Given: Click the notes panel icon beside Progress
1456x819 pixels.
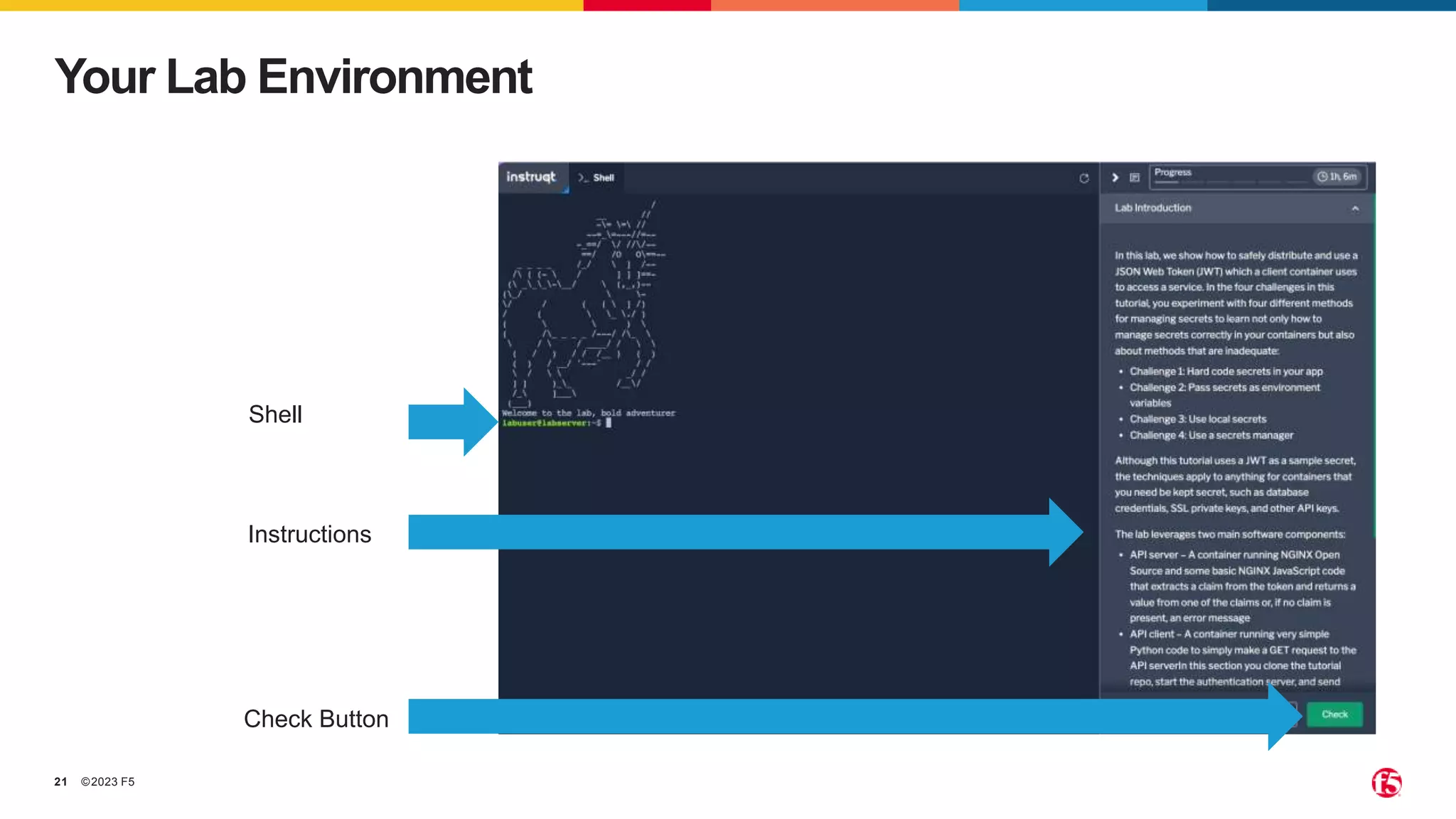Looking at the screenshot, I should click(x=1135, y=178).
